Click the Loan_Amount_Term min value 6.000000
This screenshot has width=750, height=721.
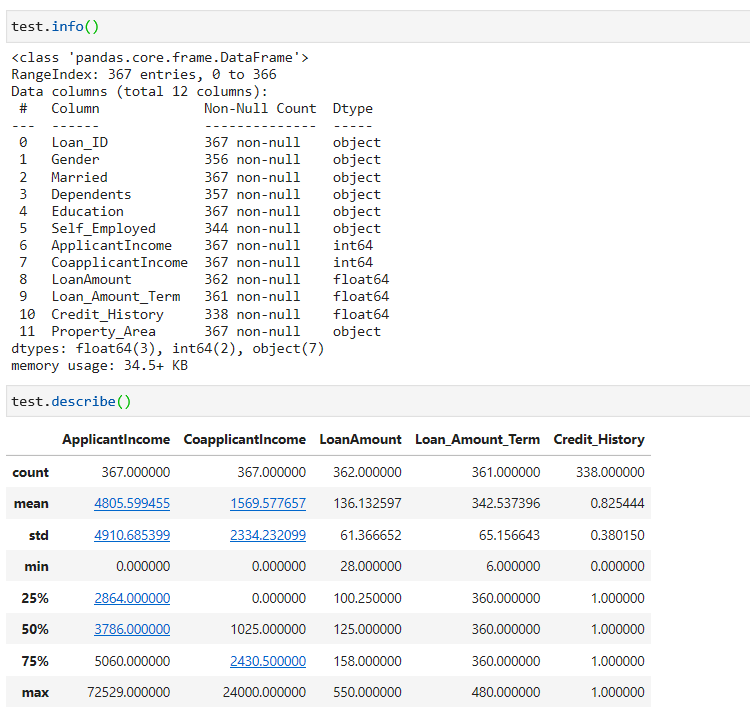click(x=513, y=566)
